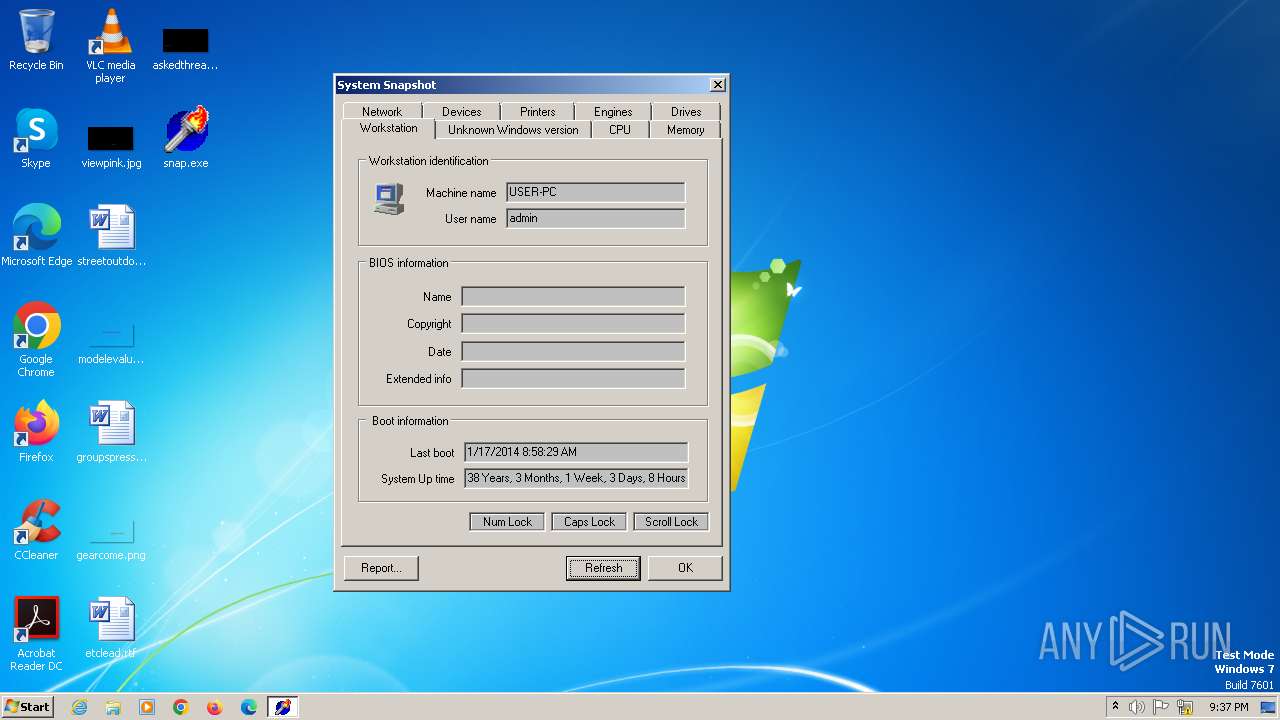Screen dimensions: 1280x720
Task: Switch to the CPU tab
Action: [x=620, y=130]
